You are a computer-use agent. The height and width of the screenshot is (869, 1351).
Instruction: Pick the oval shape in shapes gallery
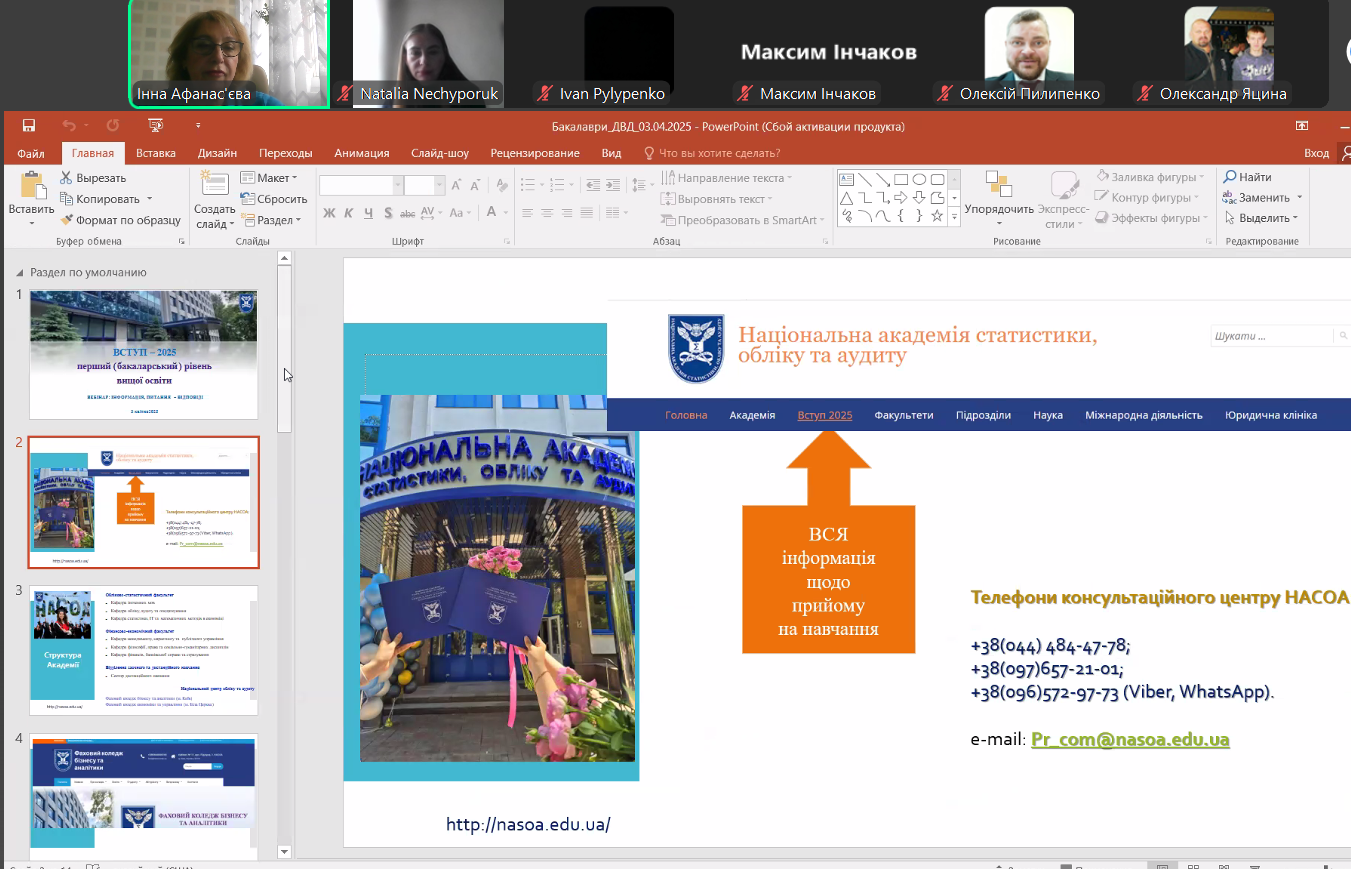[x=918, y=179]
